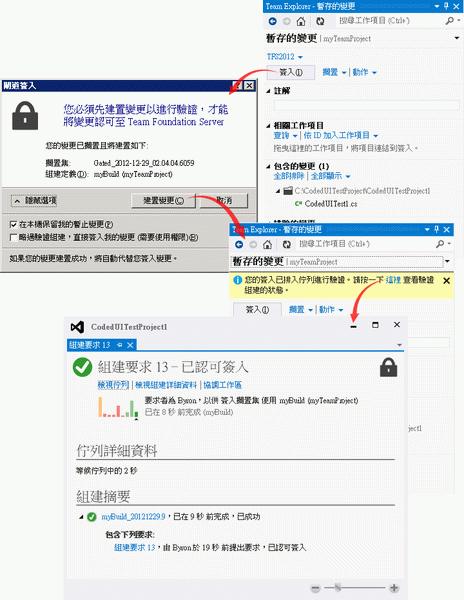
Task: Collapse the 包含的變更 (1) section
Action: click(269, 166)
